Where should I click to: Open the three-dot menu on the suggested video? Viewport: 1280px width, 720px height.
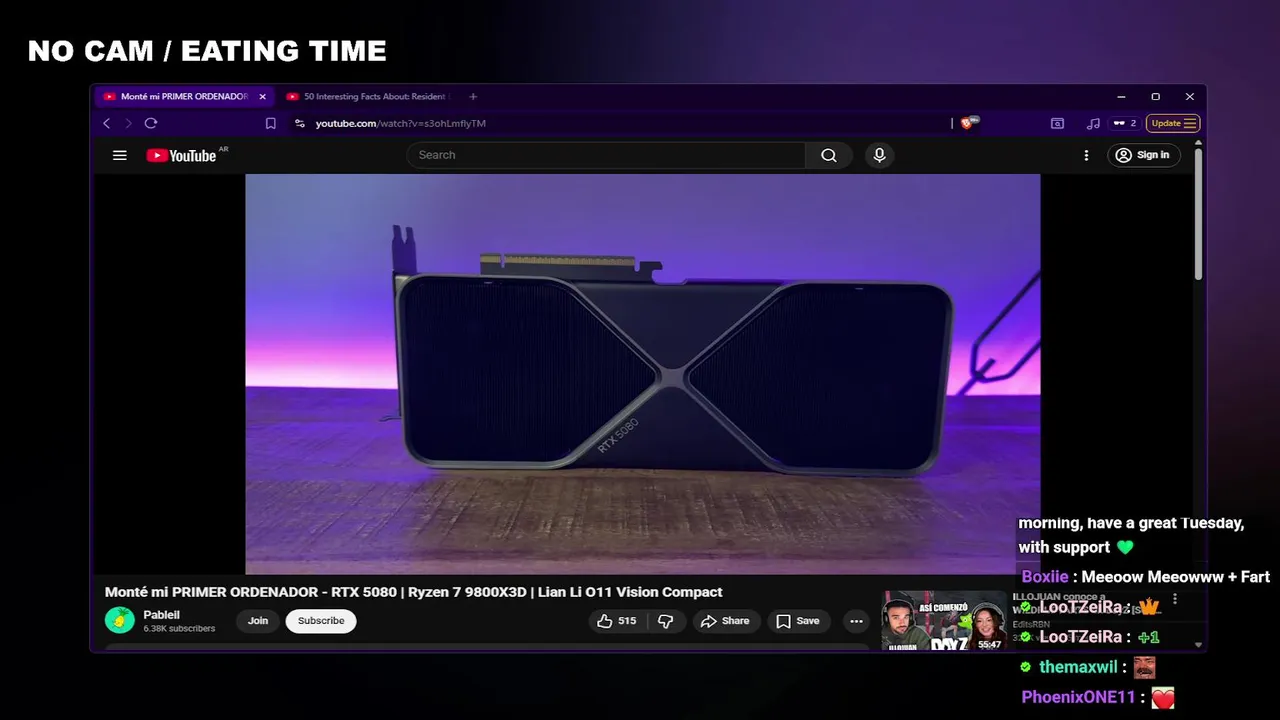pos(1175,599)
